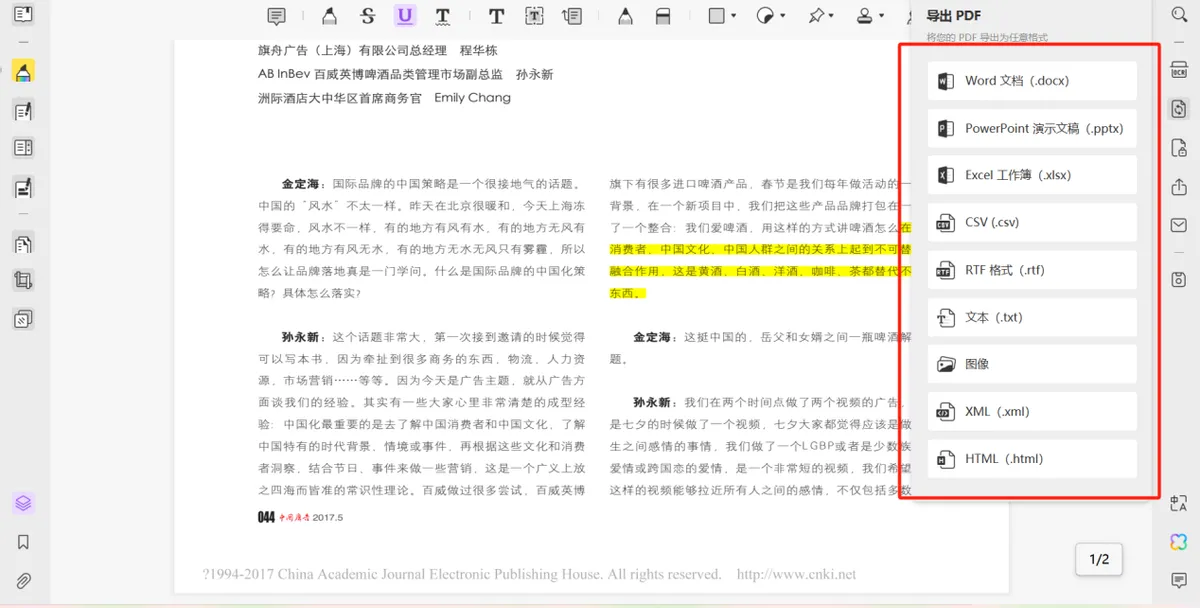Run OCR text recognition from right sidebar

tap(1178, 71)
